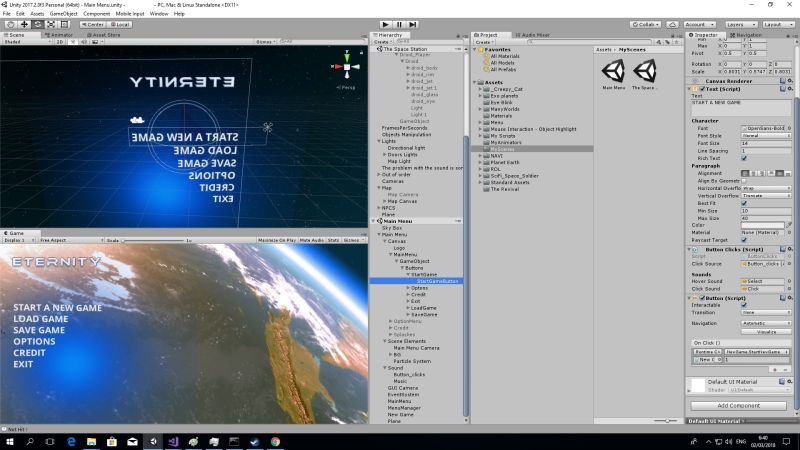Open Text Script component gear menu
This screenshot has height=450, width=800.
(x=790, y=89)
